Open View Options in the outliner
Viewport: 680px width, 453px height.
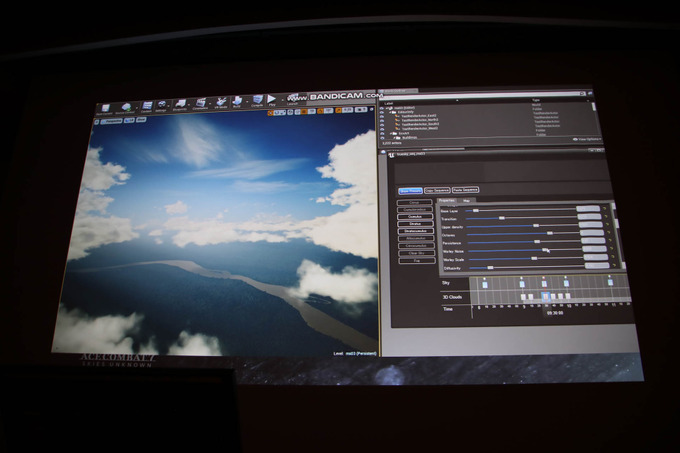(588, 139)
